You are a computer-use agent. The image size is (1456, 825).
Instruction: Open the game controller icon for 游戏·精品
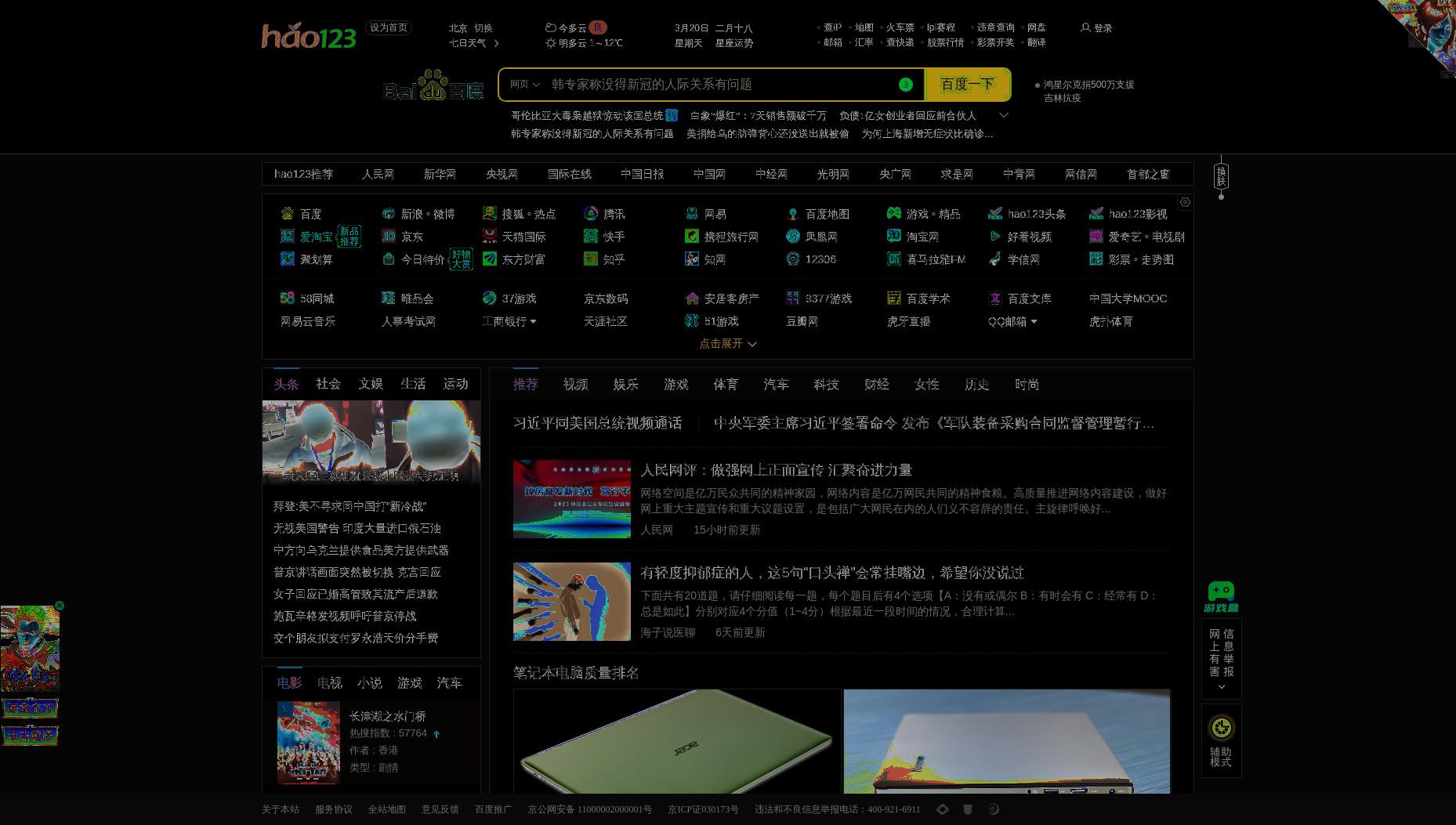(894, 214)
